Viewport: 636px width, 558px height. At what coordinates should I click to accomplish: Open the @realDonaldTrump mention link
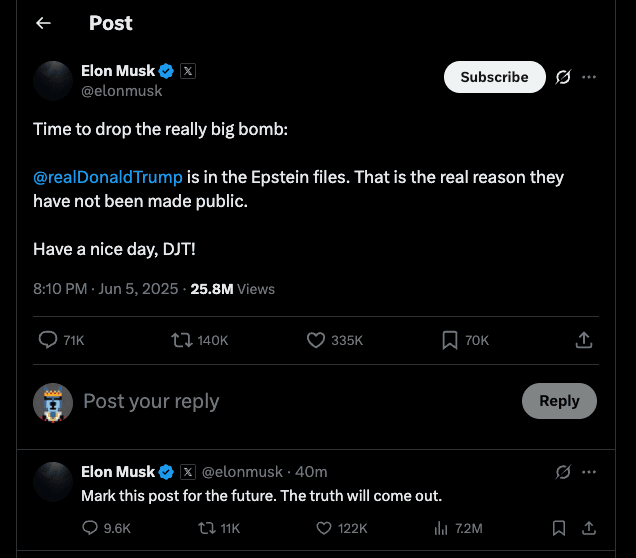pos(108,177)
